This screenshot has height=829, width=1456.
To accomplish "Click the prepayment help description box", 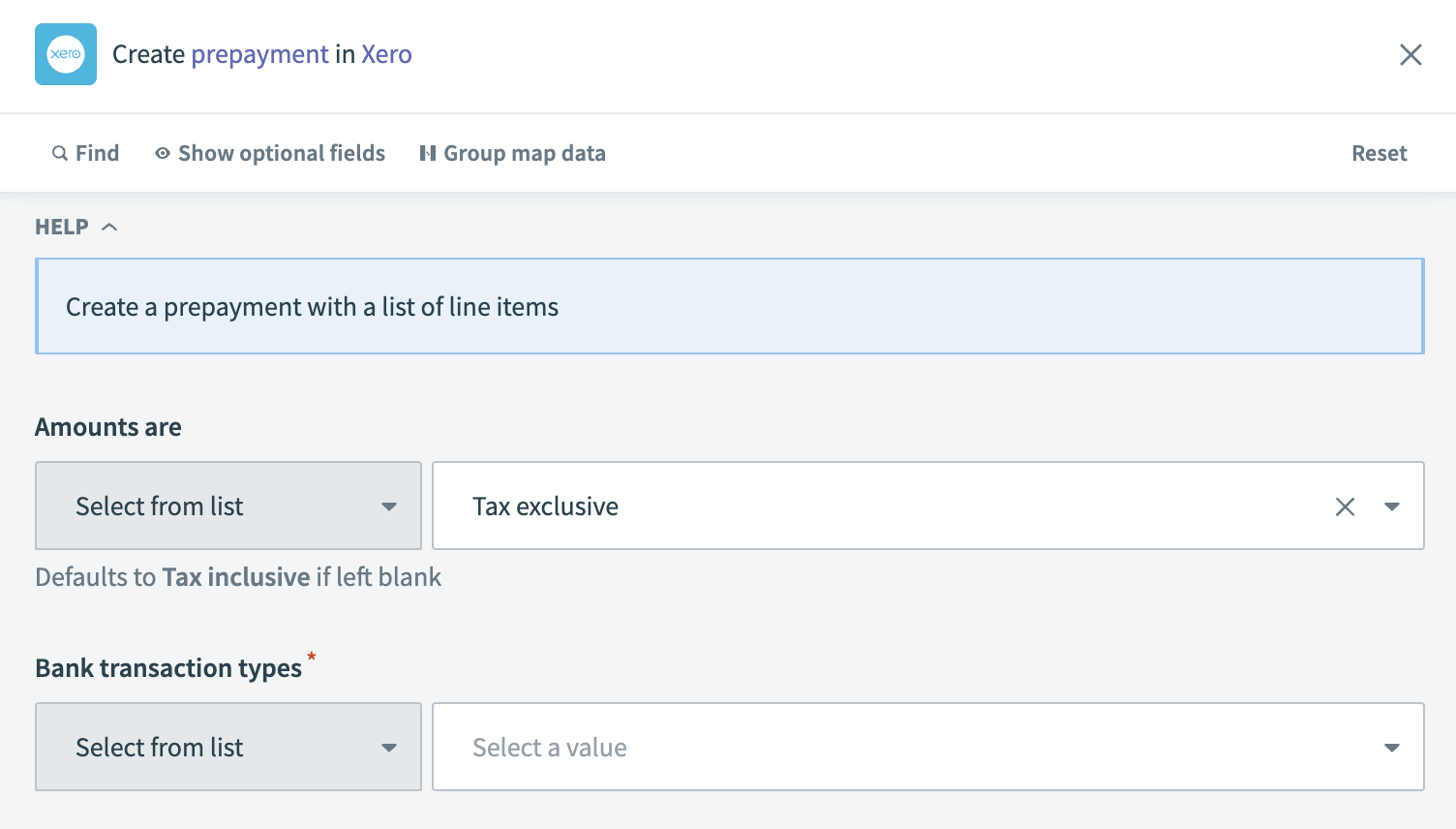I will [729, 306].
